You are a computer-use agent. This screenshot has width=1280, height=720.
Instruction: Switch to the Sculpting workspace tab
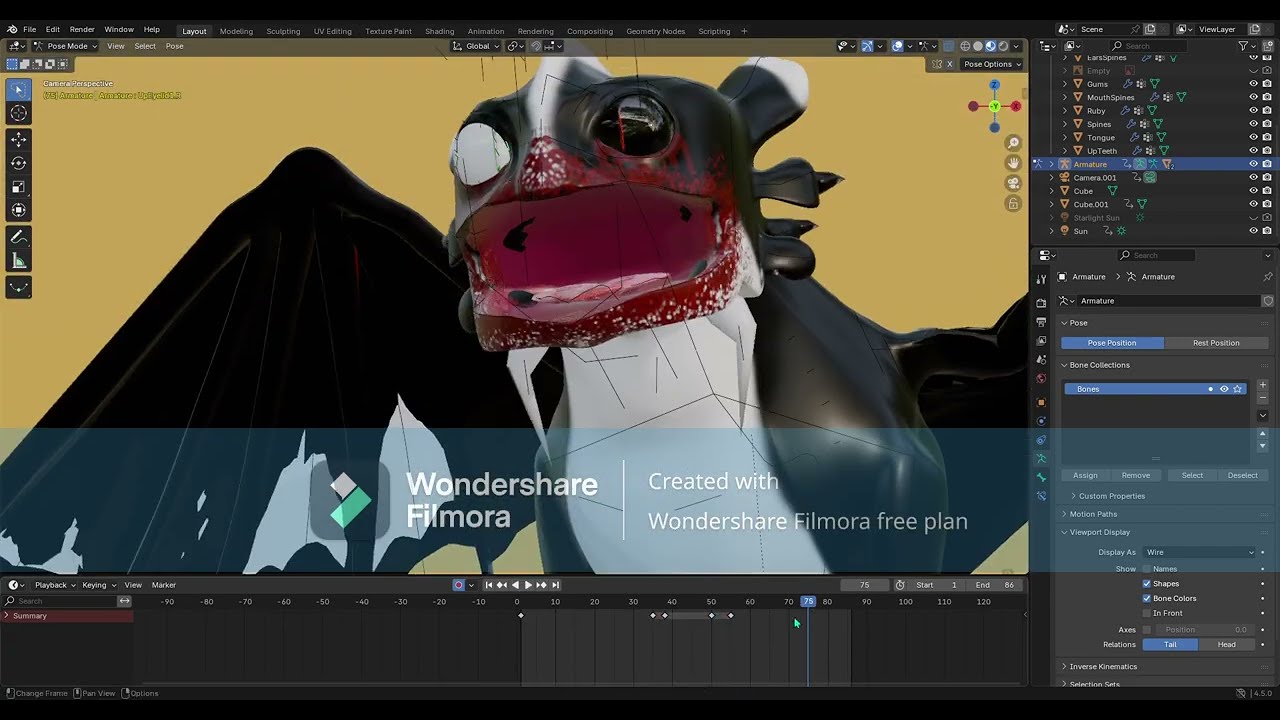[x=283, y=31]
